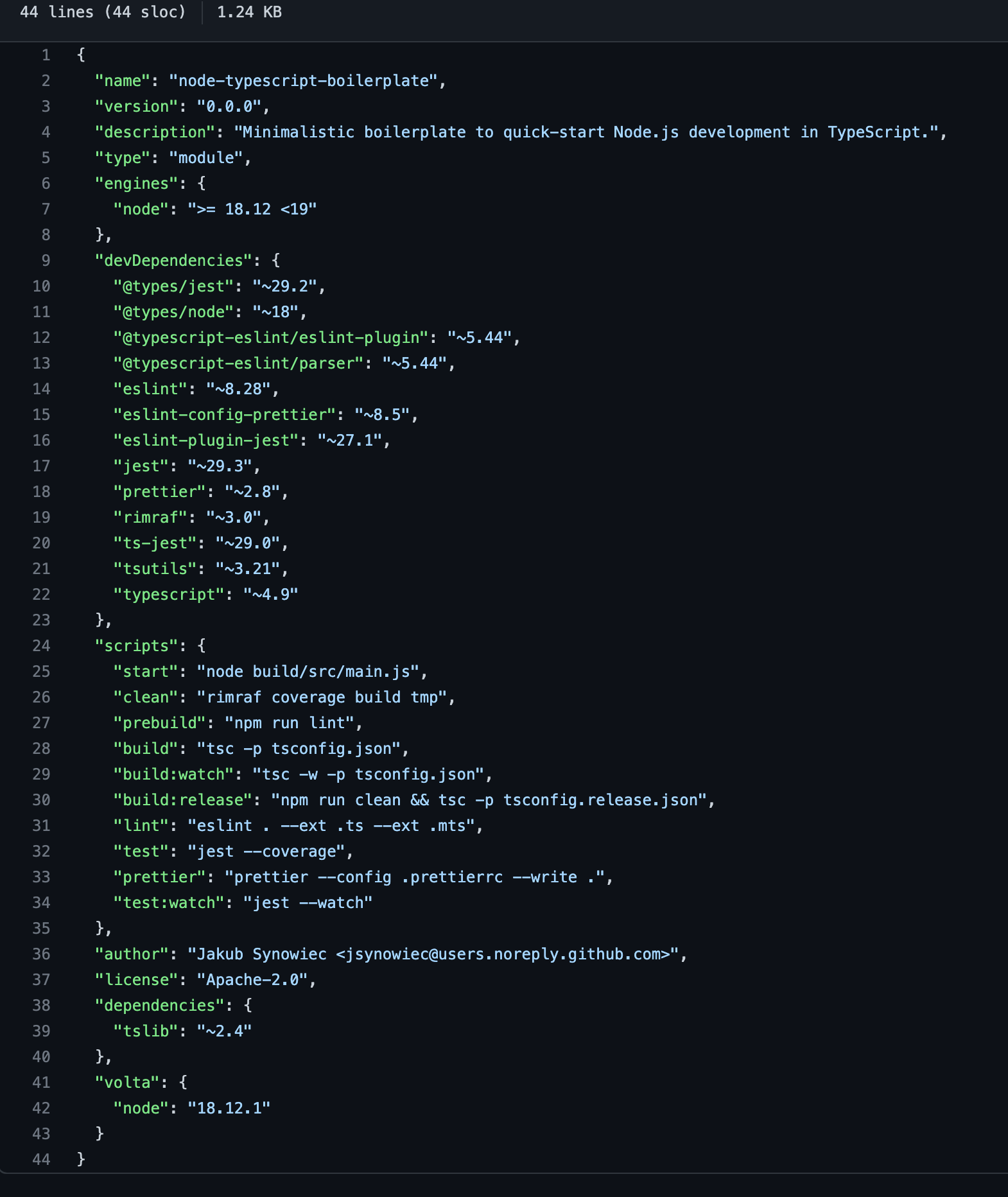
Task: Click the "scripts" key
Action: pos(136,646)
